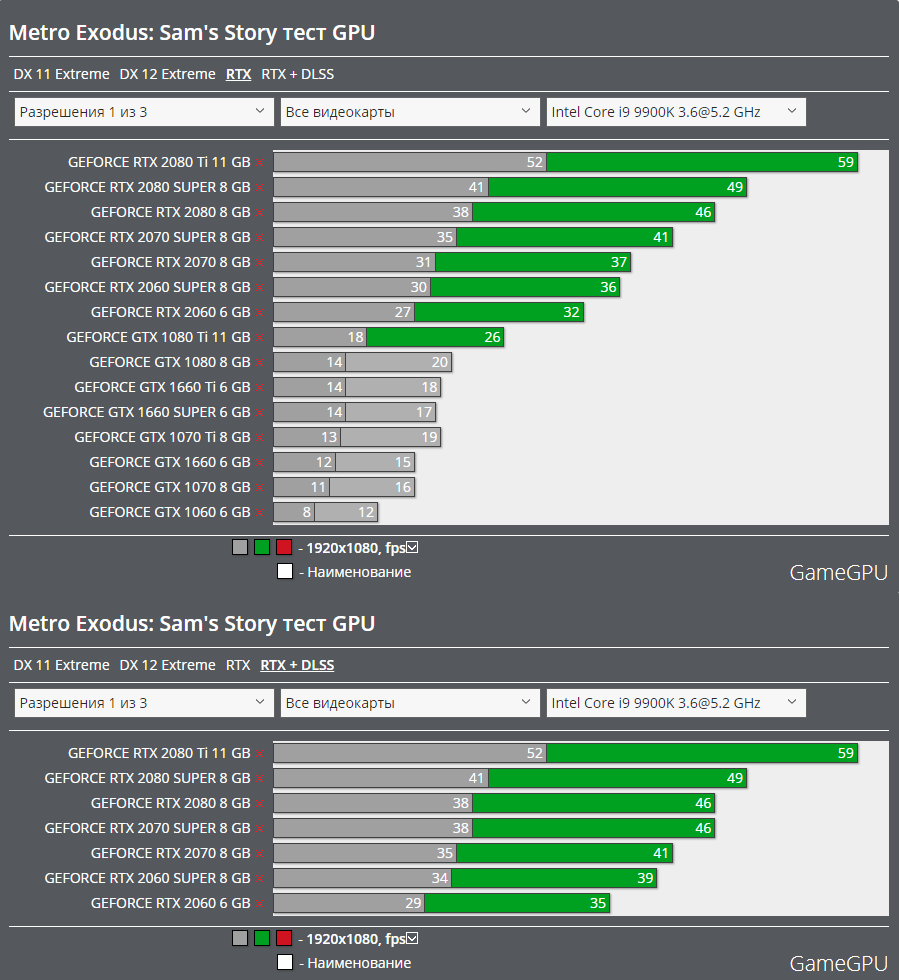Click red X next to RTX 2070 8 GB, upper chart
This screenshot has width=899, height=980.
click(259, 262)
